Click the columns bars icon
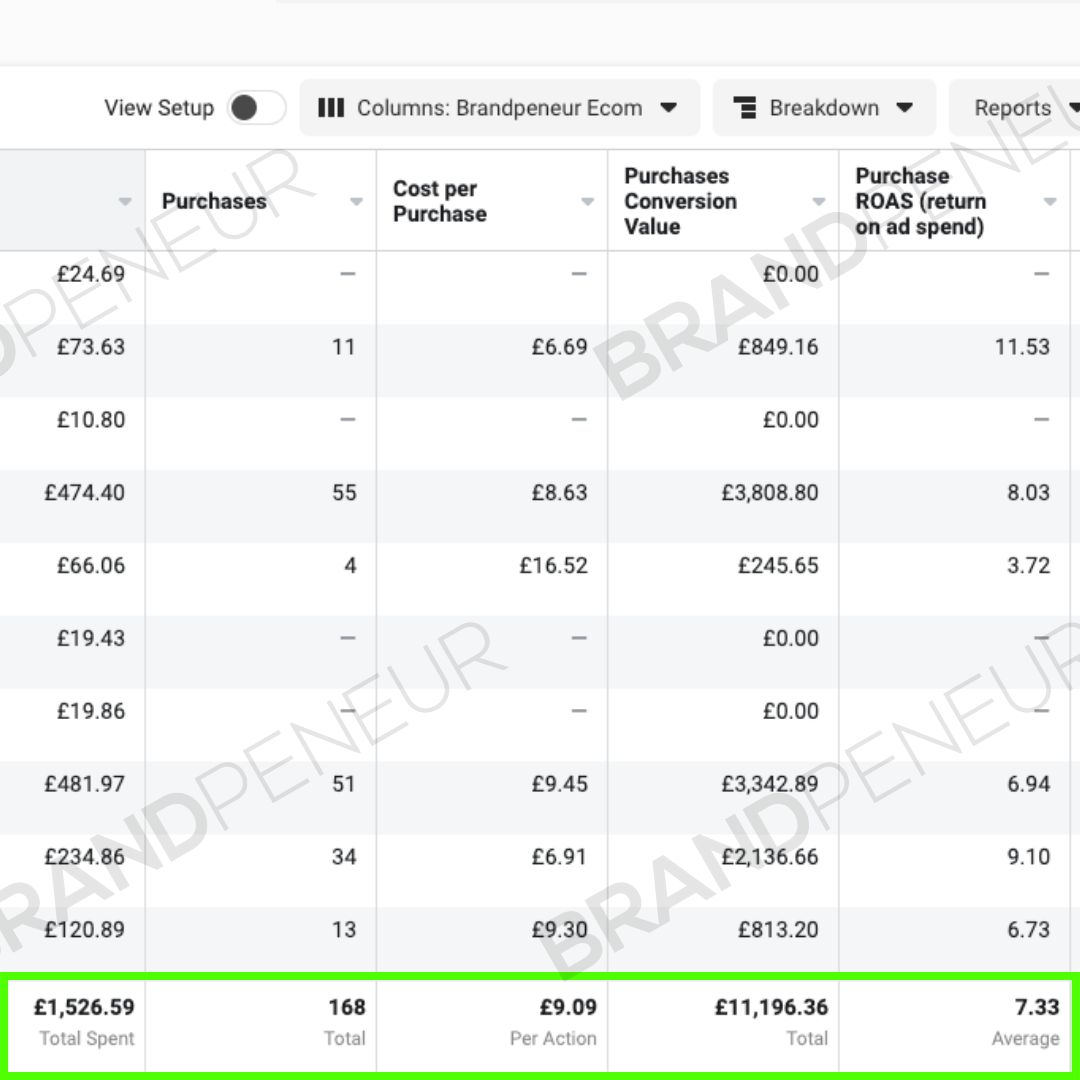 pyautogui.click(x=331, y=108)
